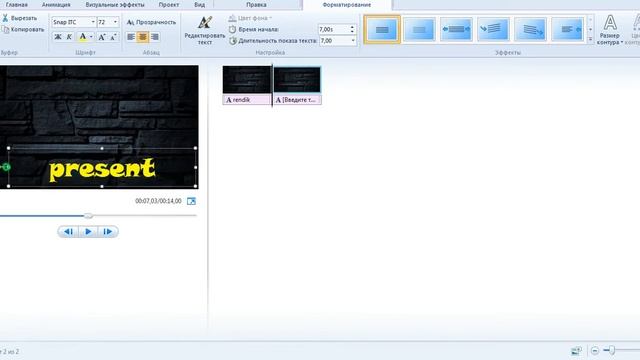Click the play button
Screen dimensions: 640x360
88,232
